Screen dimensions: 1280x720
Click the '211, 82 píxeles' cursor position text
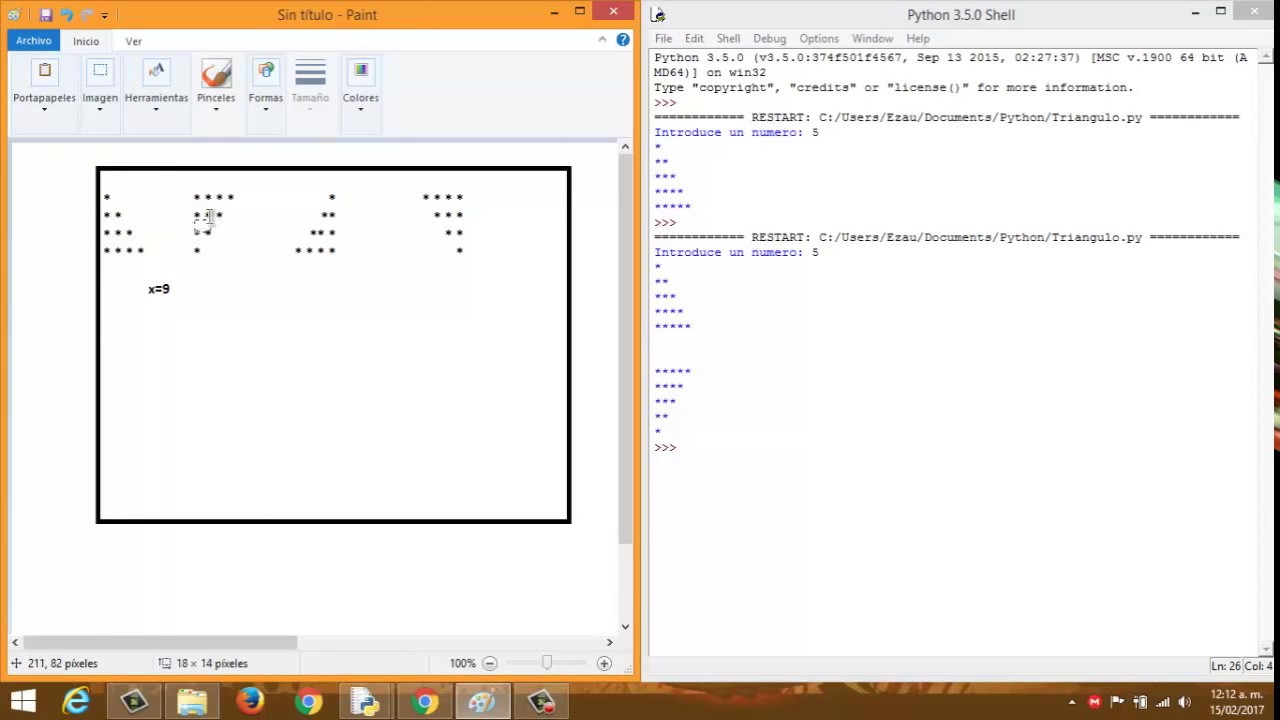pyautogui.click(x=62, y=663)
